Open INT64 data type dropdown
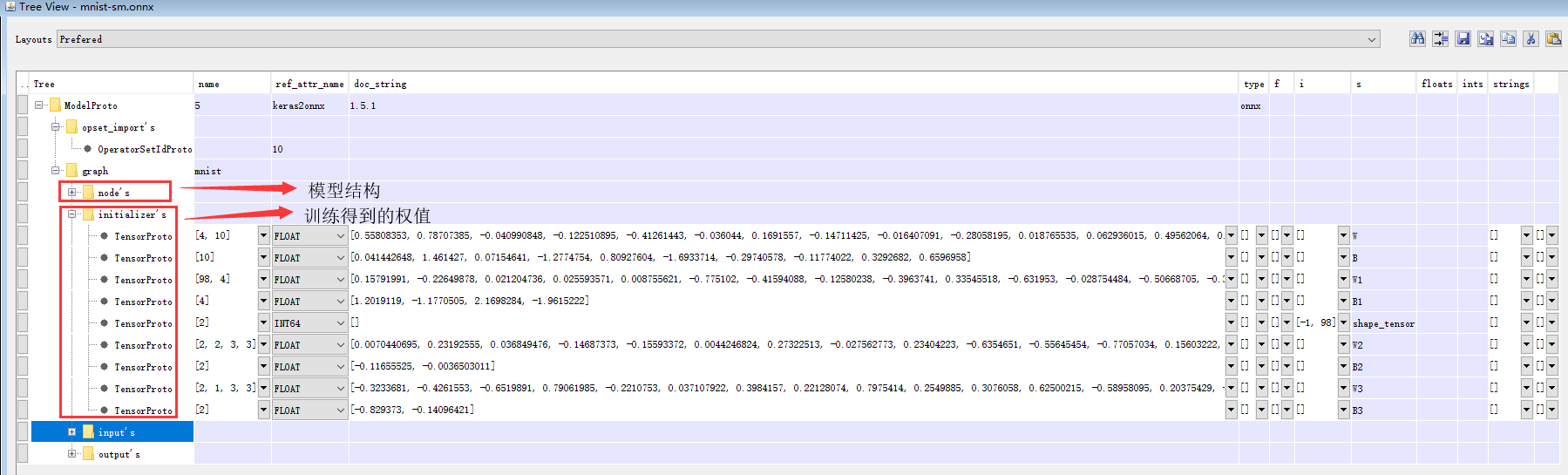This screenshot has width=1568, height=475. tap(340, 323)
